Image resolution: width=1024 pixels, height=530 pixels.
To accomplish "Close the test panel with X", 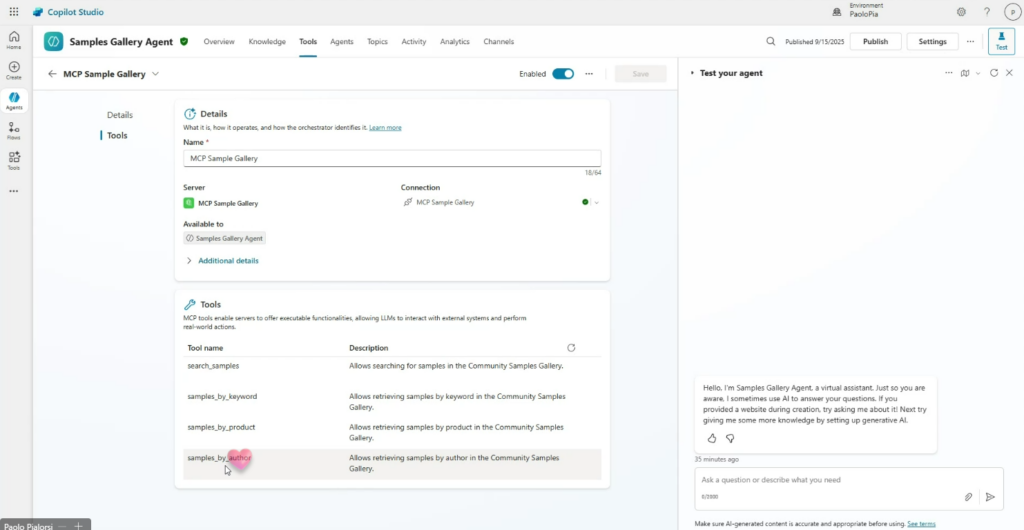I will [x=1010, y=73].
